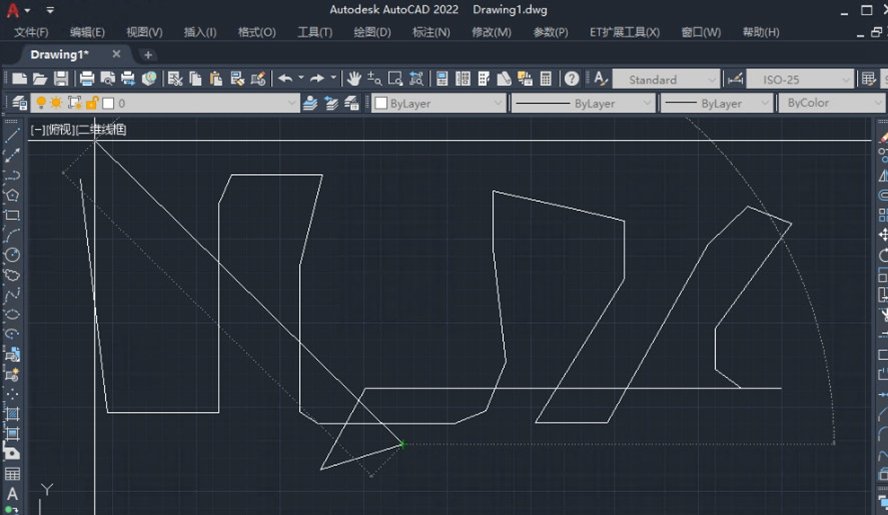Screen dimensions: 888x515
Task: Open Layer Properties Manager
Action: pyautogui.click(x=20, y=103)
